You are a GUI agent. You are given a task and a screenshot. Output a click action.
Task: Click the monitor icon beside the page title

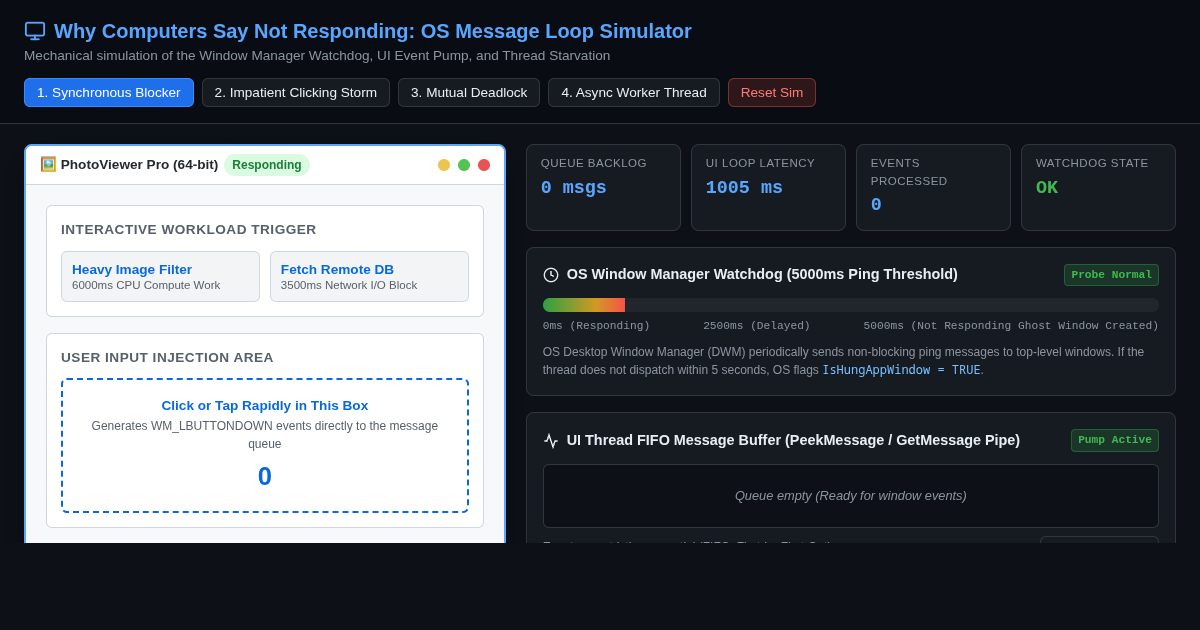pos(35,31)
